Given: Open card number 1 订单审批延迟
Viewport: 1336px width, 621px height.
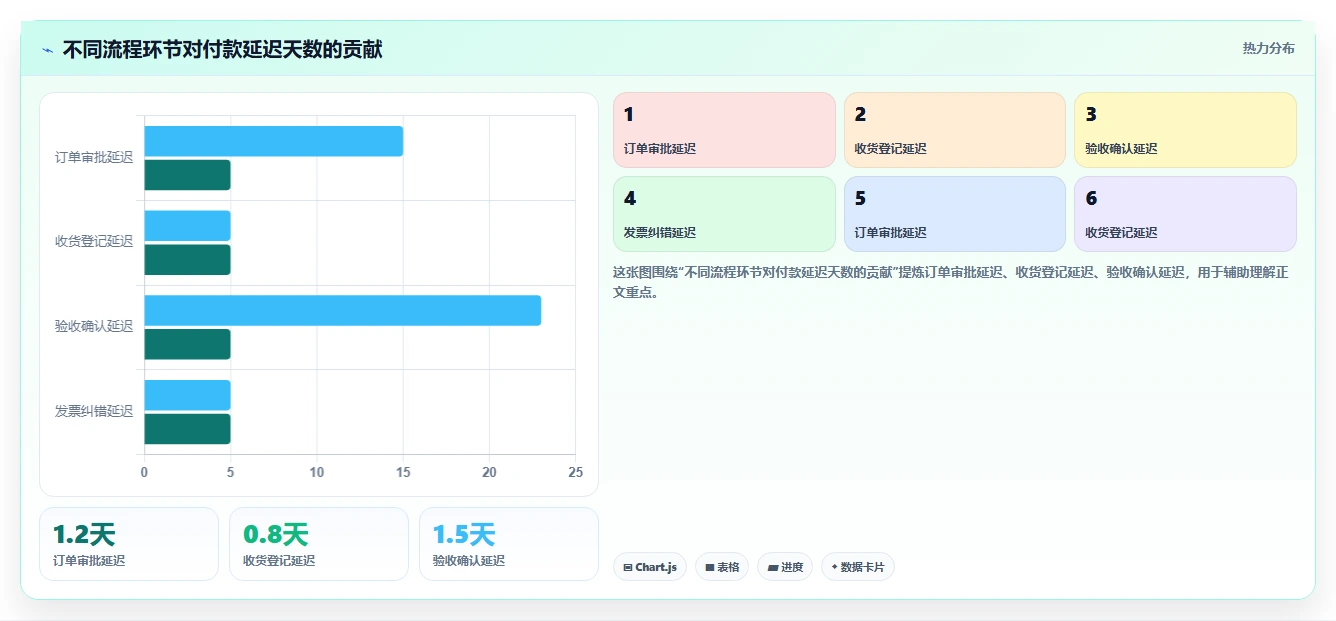Looking at the screenshot, I should coord(724,130).
